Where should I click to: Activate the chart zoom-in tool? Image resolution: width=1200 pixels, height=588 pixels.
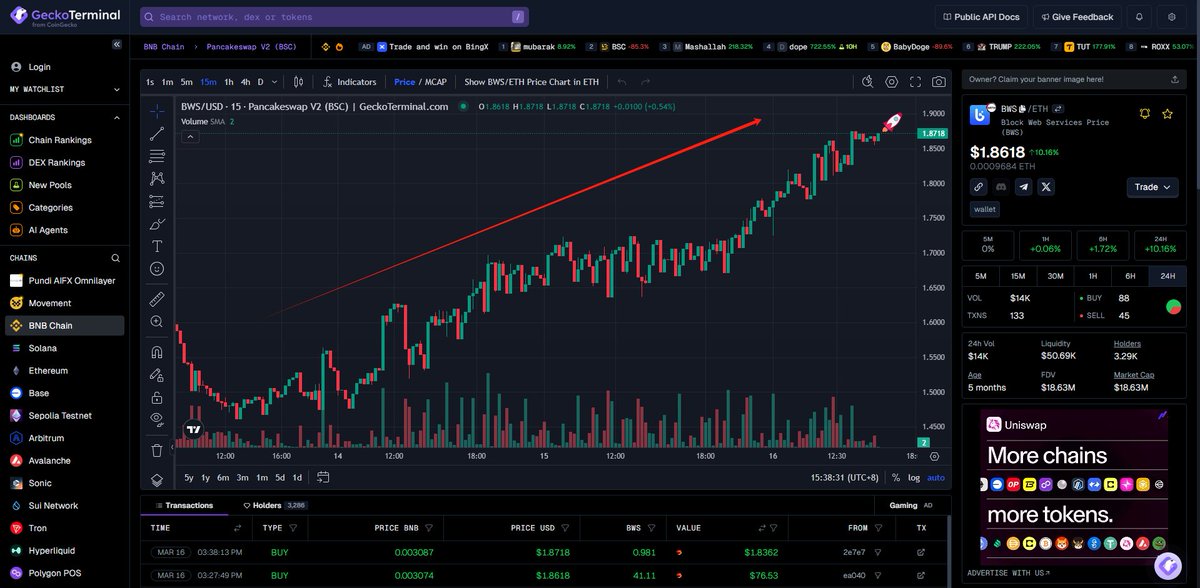157,321
